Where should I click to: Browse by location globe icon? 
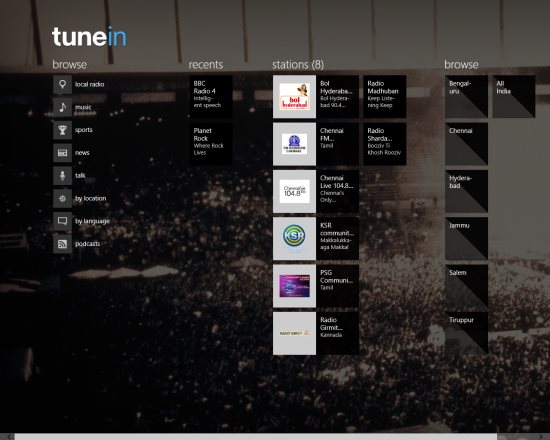pos(62,198)
